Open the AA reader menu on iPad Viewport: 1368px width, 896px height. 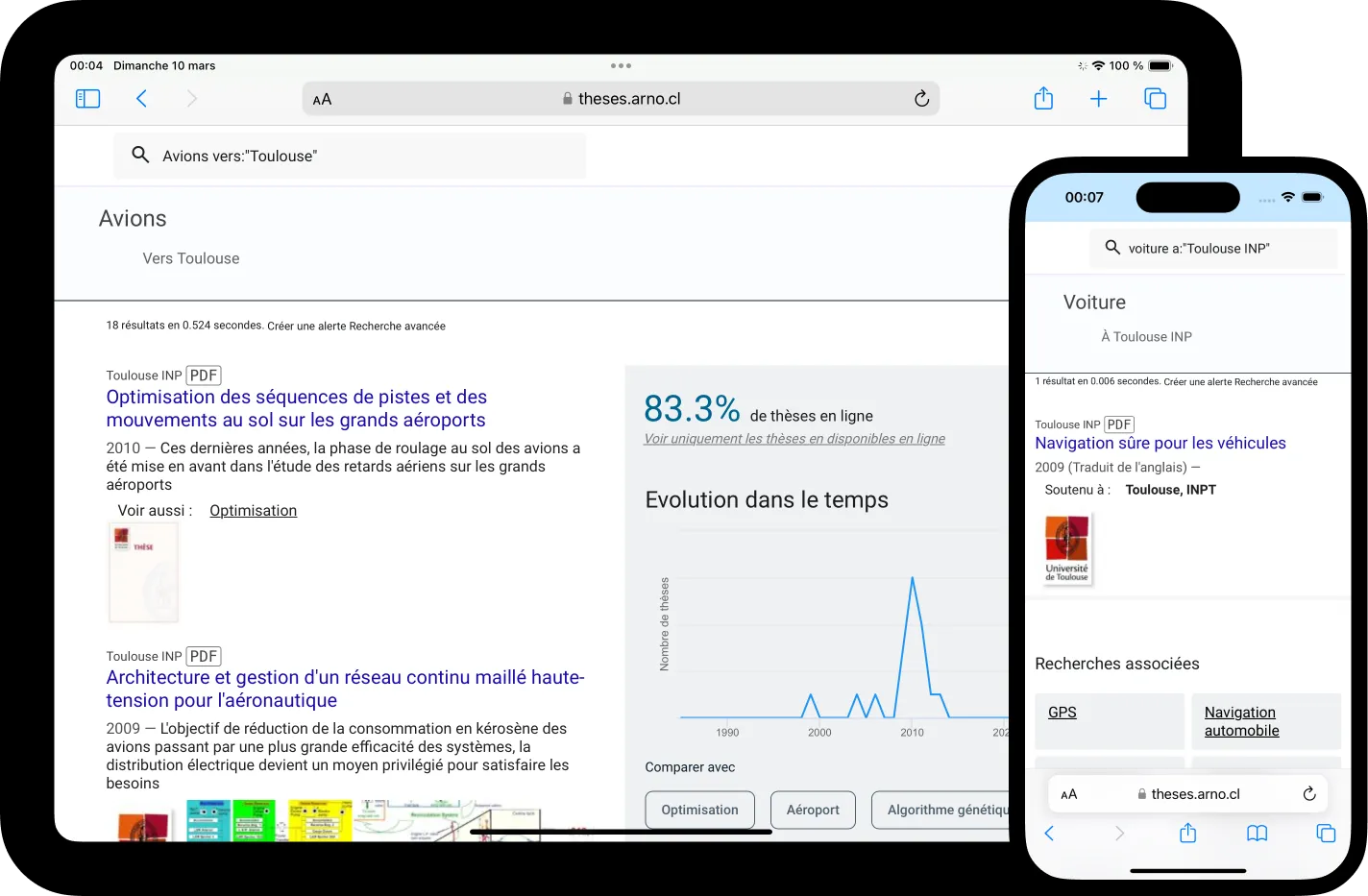[x=323, y=99]
